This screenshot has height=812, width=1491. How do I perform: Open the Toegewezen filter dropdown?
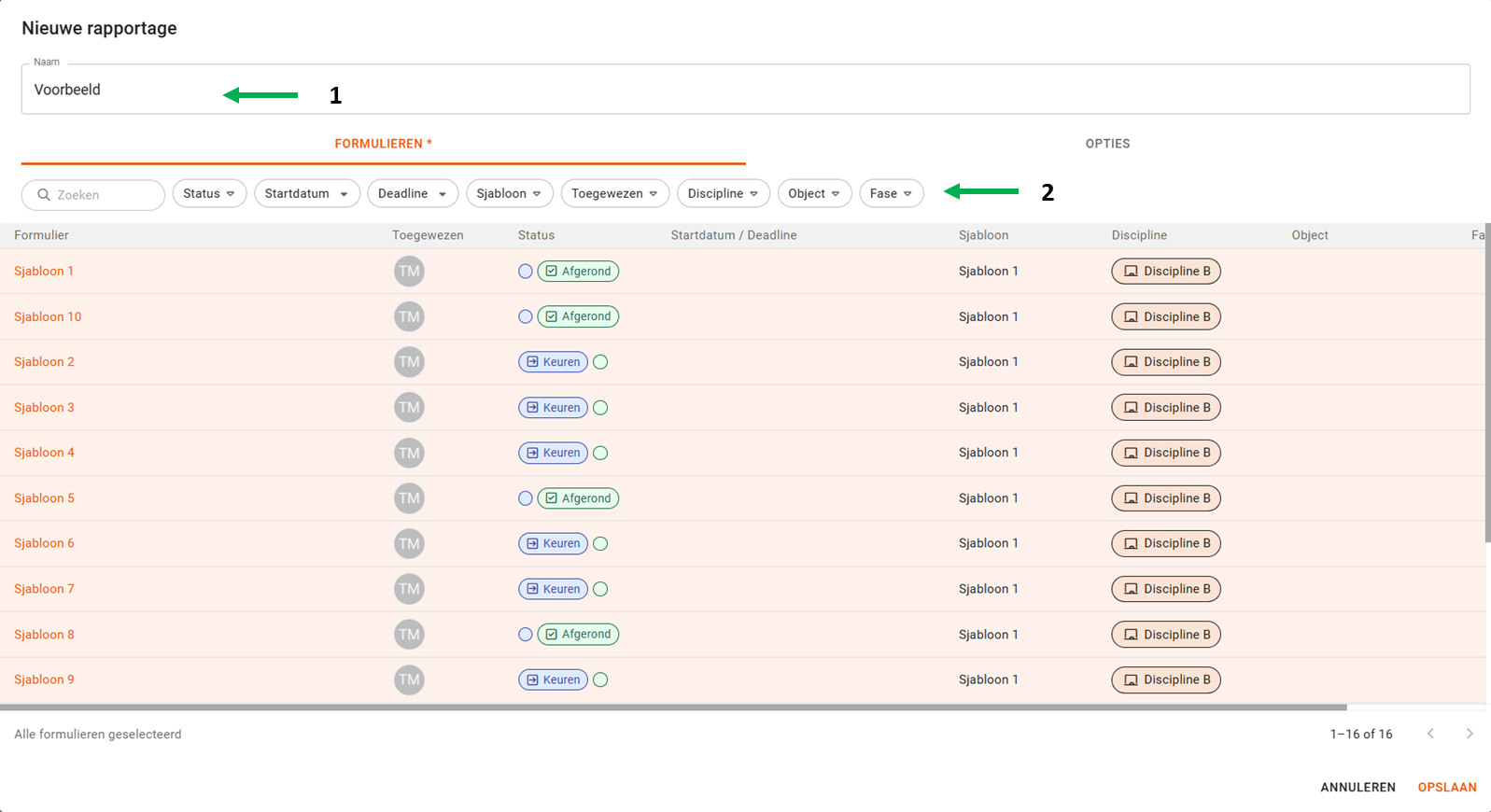pyautogui.click(x=614, y=193)
